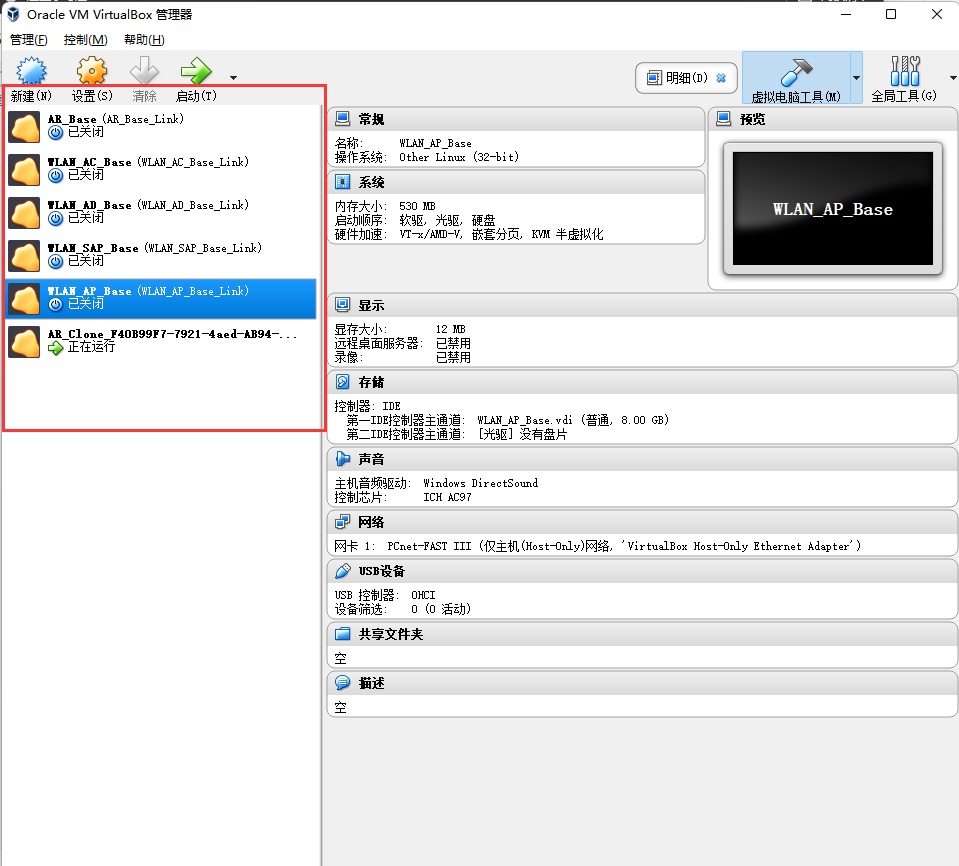Click the running AR_Clone machine icon
This screenshot has height=866, width=959.
pos(23,340)
